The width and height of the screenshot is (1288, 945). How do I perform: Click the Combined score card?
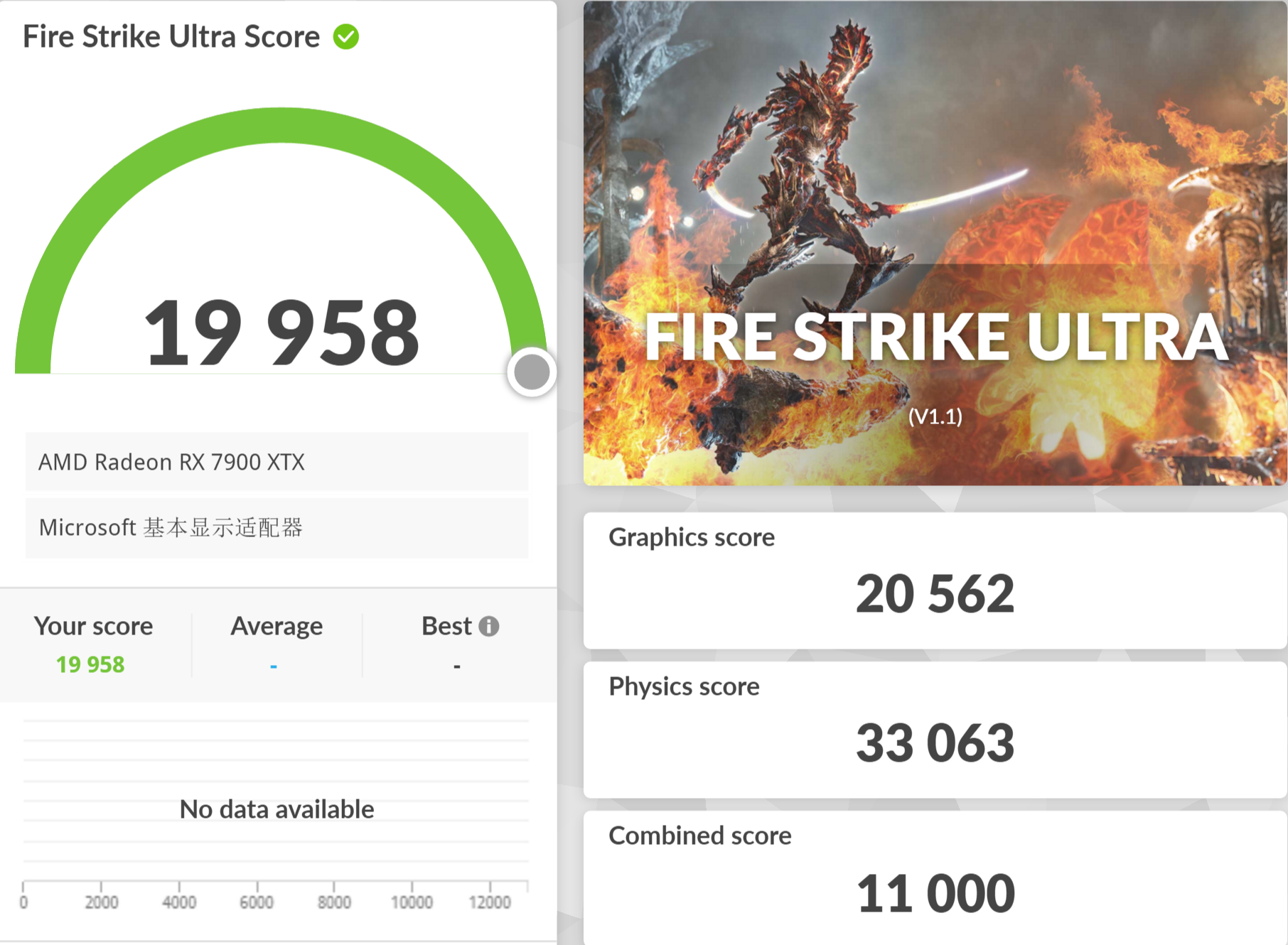tap(935, 878)
